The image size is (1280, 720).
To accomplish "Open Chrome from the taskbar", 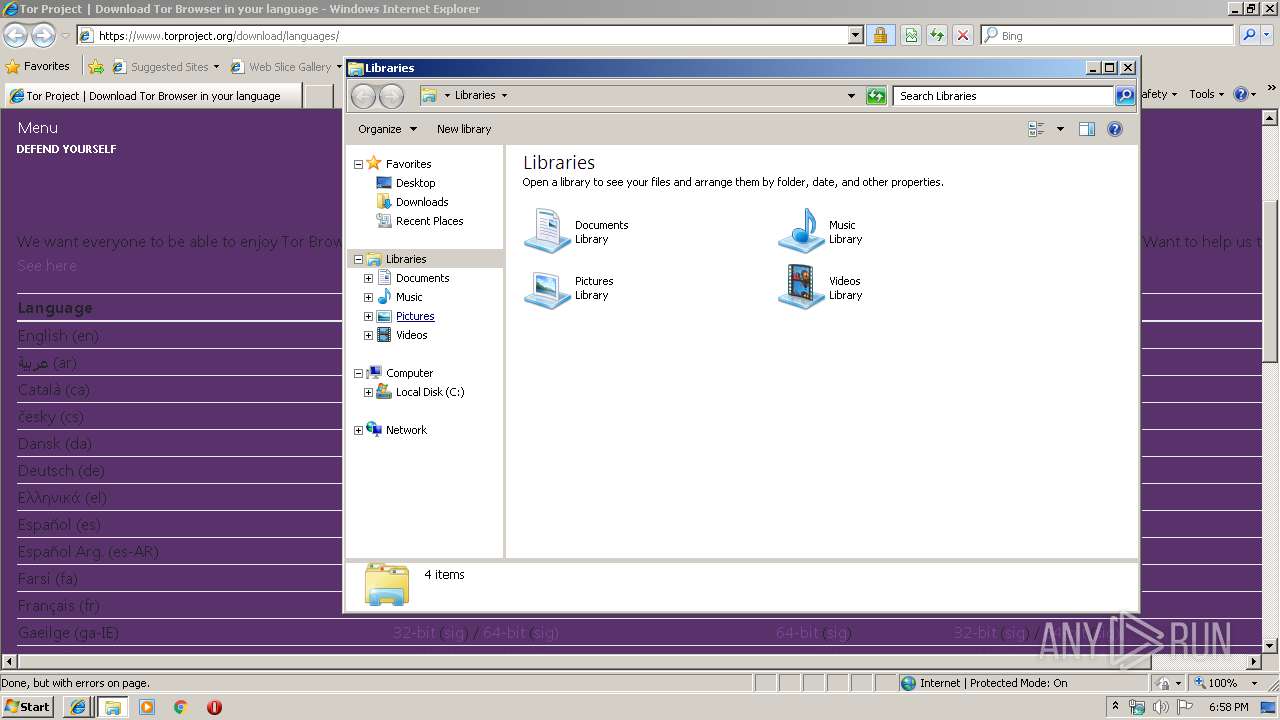I will point(181,707).
